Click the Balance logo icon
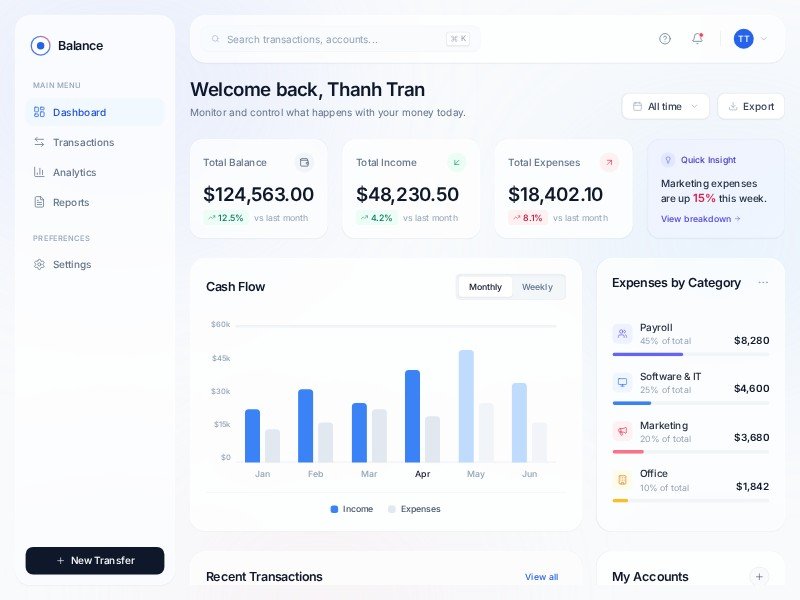 click(x=41, y=45)
